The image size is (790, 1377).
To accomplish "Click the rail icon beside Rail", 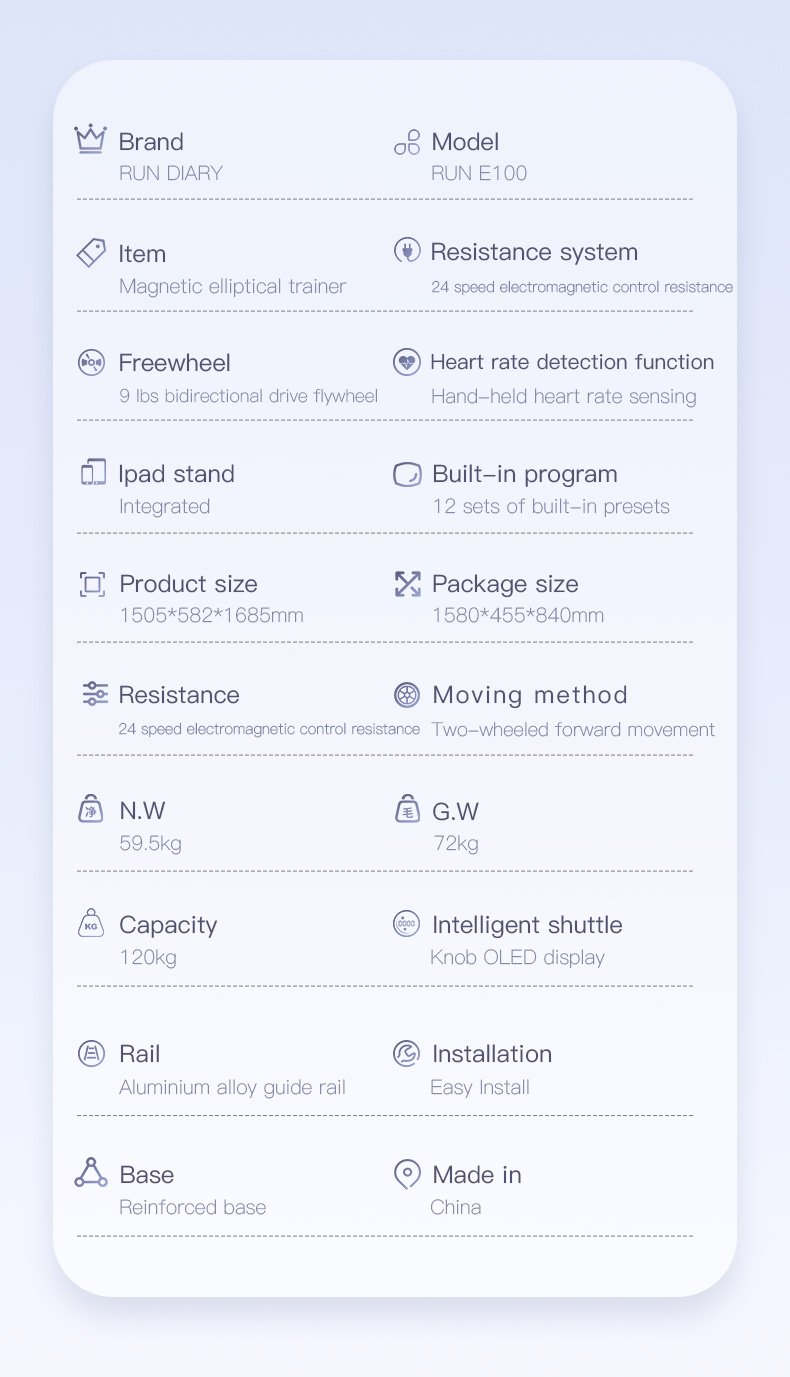I will 91,1053.
